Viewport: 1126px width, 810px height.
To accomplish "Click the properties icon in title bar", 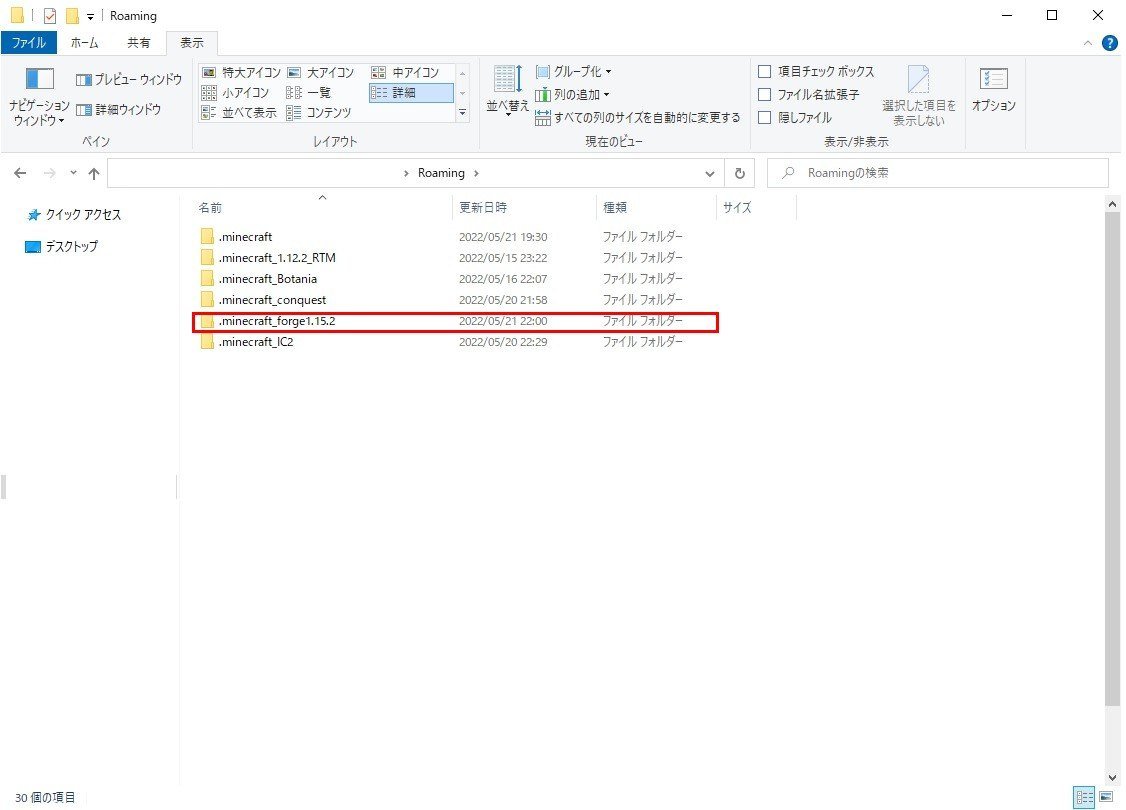I will pos(50,15).
